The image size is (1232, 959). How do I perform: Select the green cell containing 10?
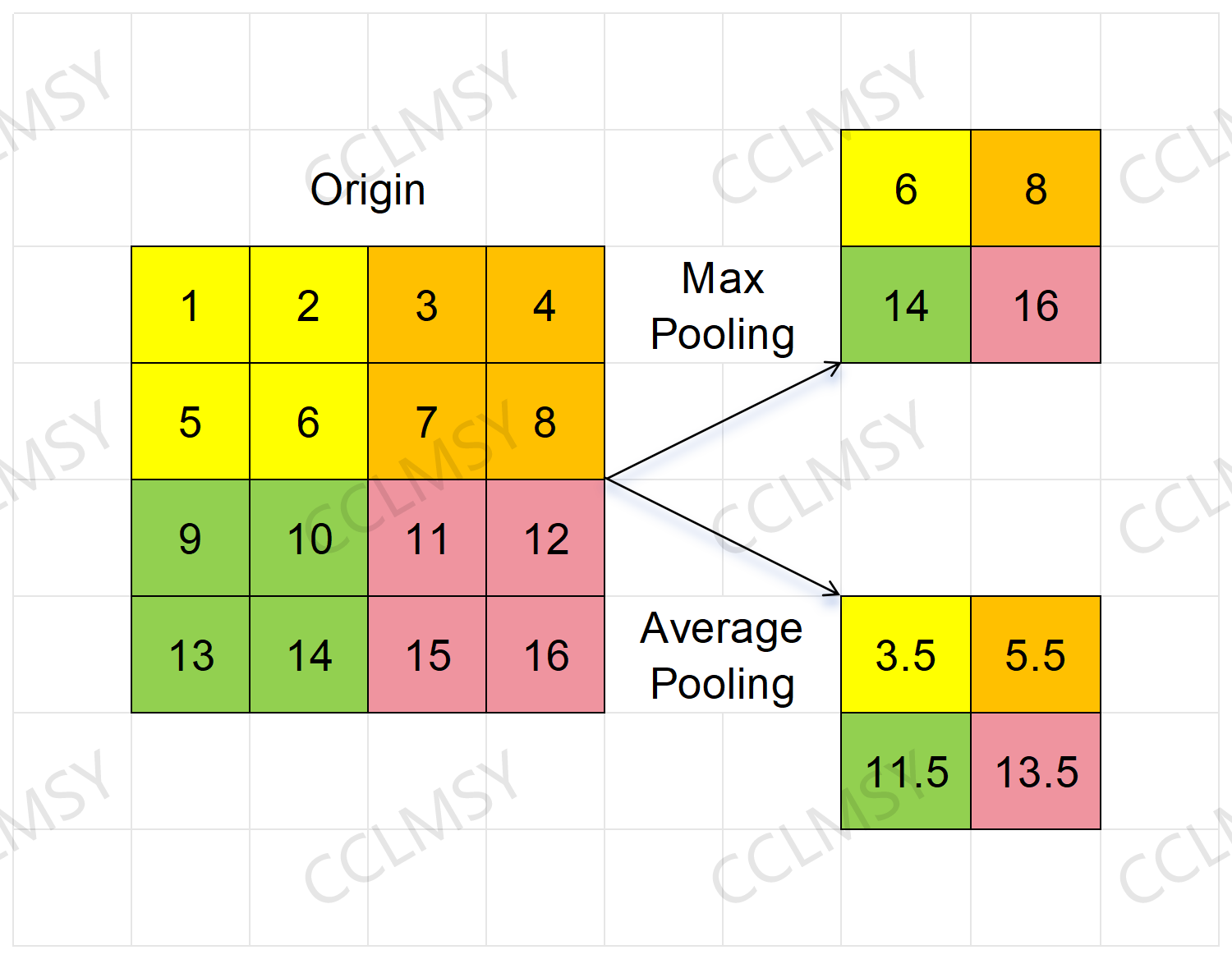point(309,539)
